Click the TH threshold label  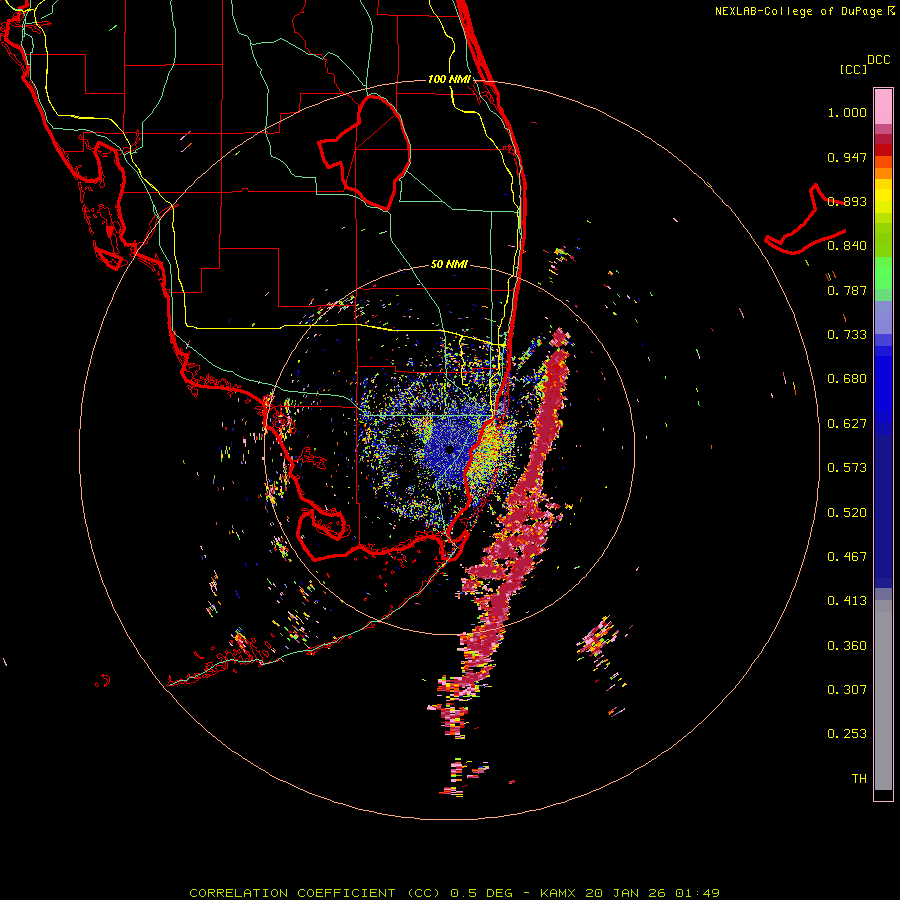pyautogui.click(x=859, y=779)
